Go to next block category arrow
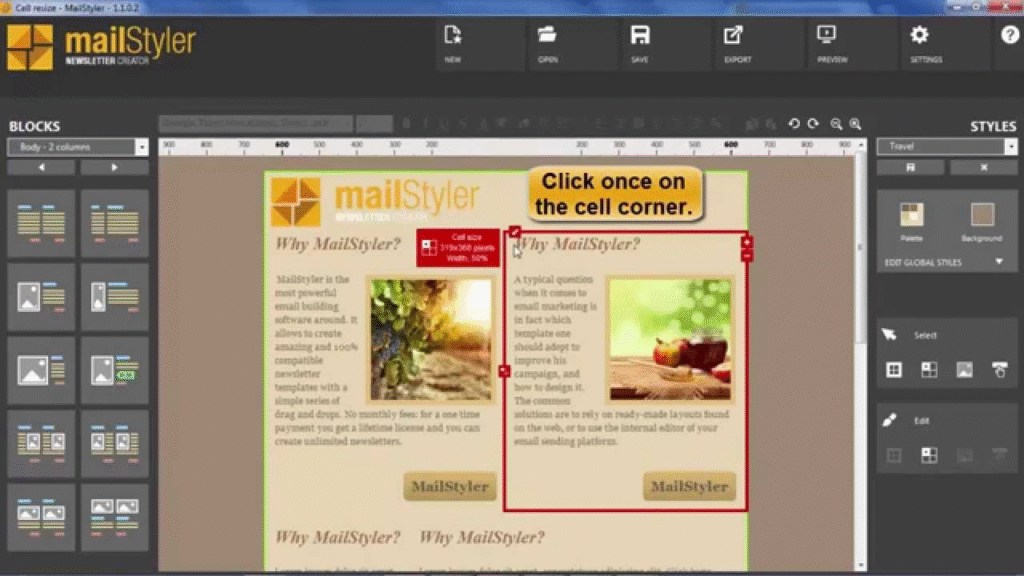 click(x=114, y=167)
